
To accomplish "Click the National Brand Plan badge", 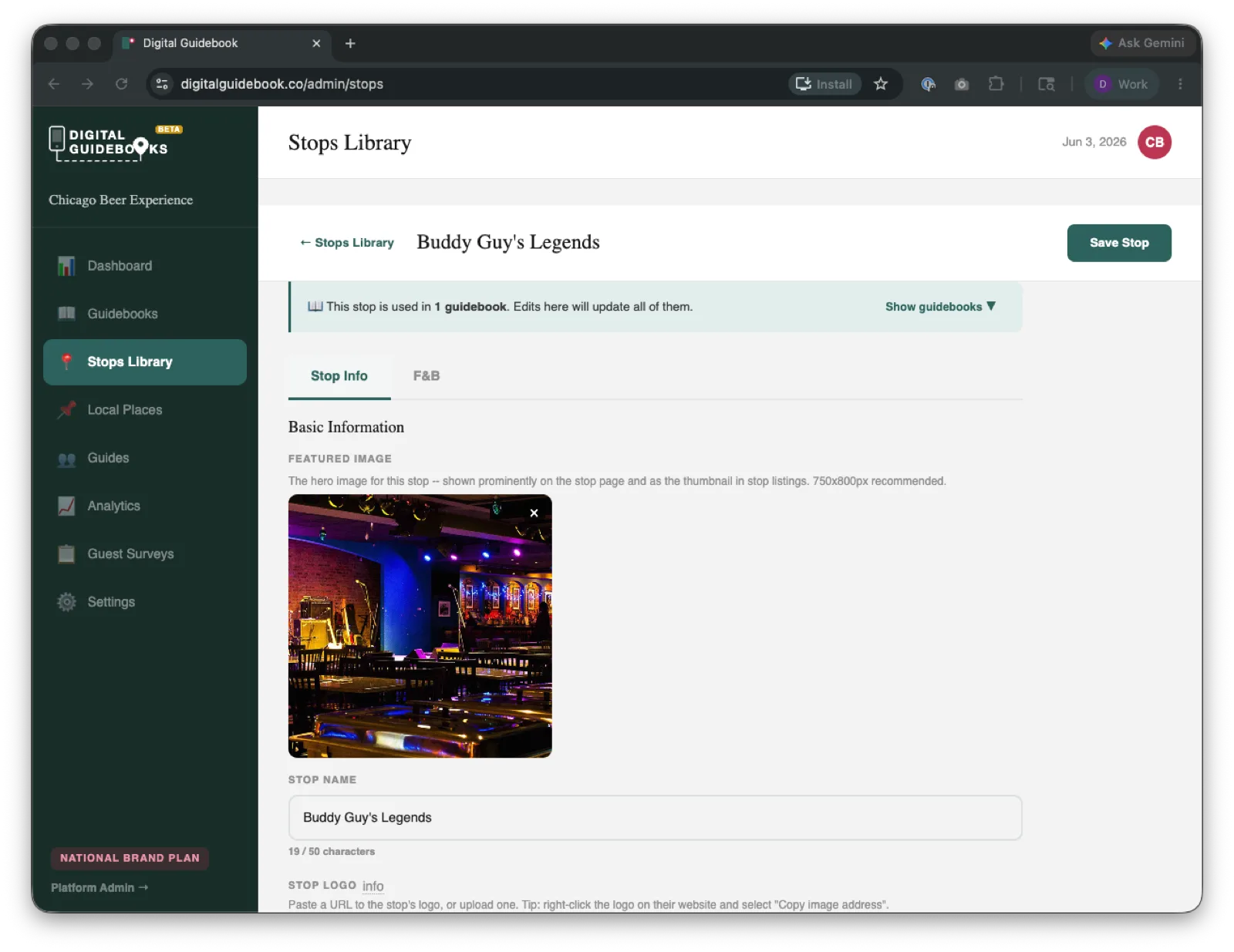I will click(130, 858).
